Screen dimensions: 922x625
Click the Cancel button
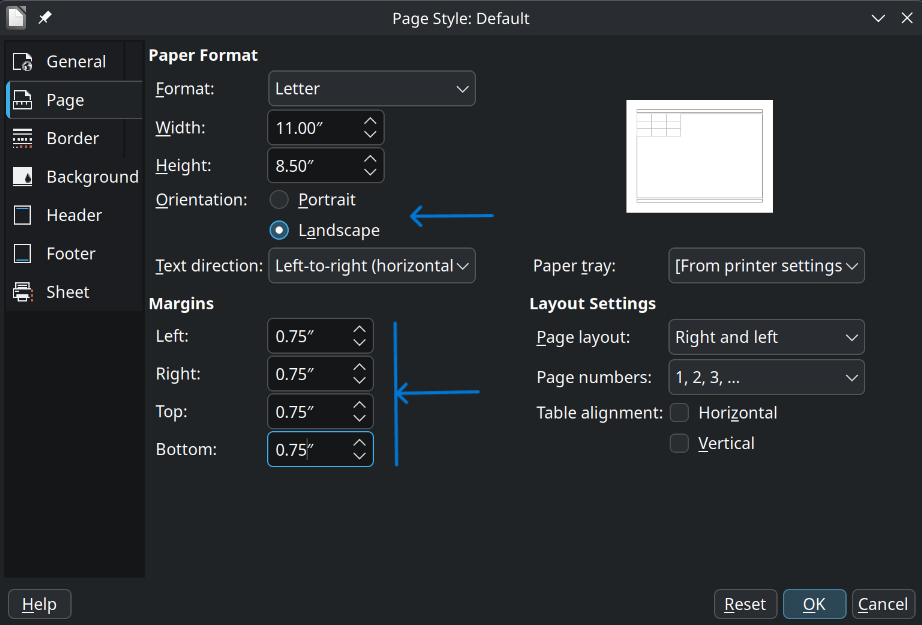[883, 604]
